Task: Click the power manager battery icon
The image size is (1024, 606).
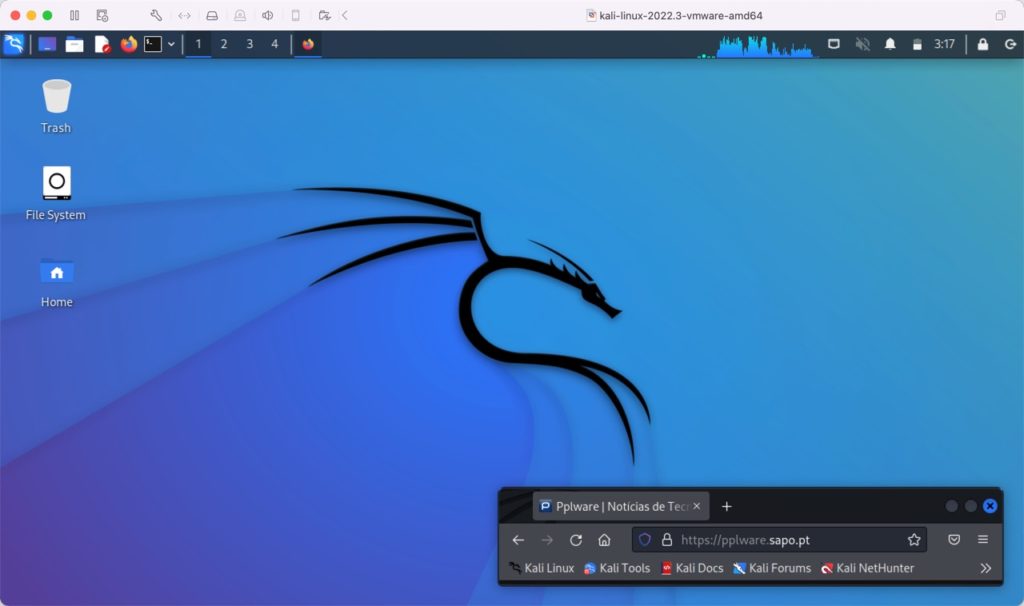Action: (x=917, y=44)
